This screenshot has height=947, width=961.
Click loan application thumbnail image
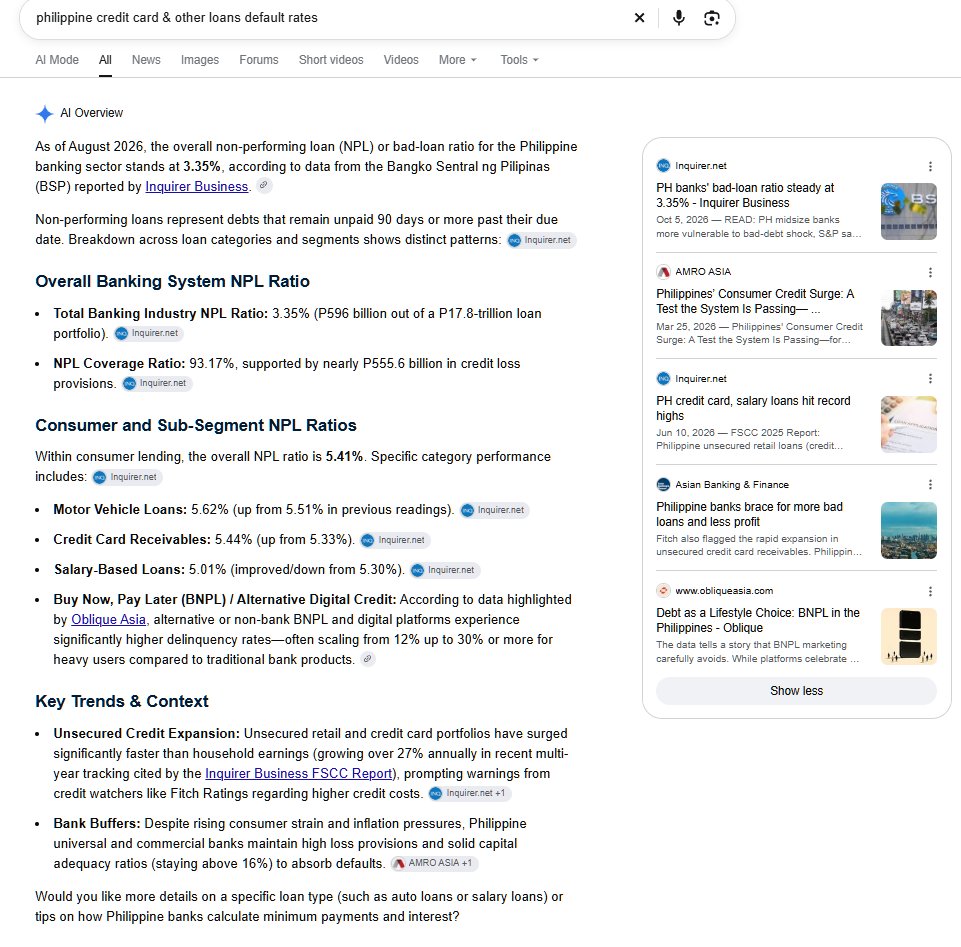[908, 424]
